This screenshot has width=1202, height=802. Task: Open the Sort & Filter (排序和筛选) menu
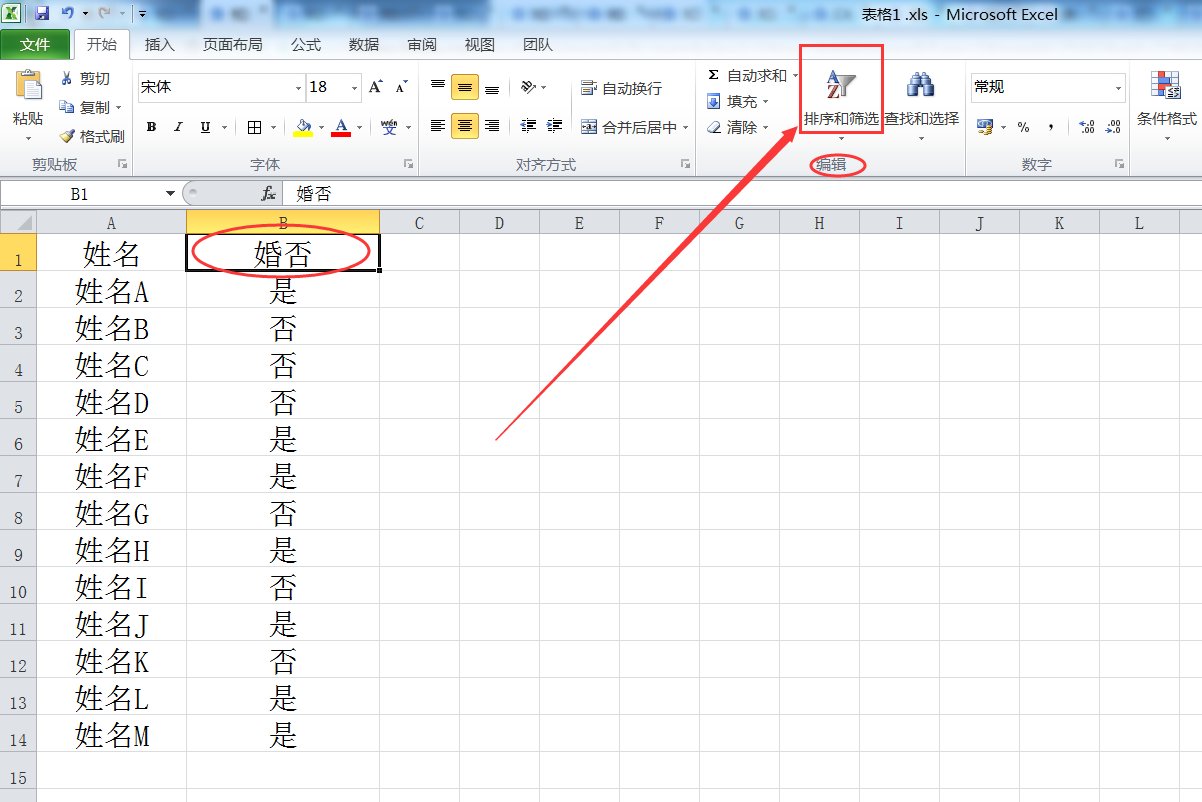[840, 100]
